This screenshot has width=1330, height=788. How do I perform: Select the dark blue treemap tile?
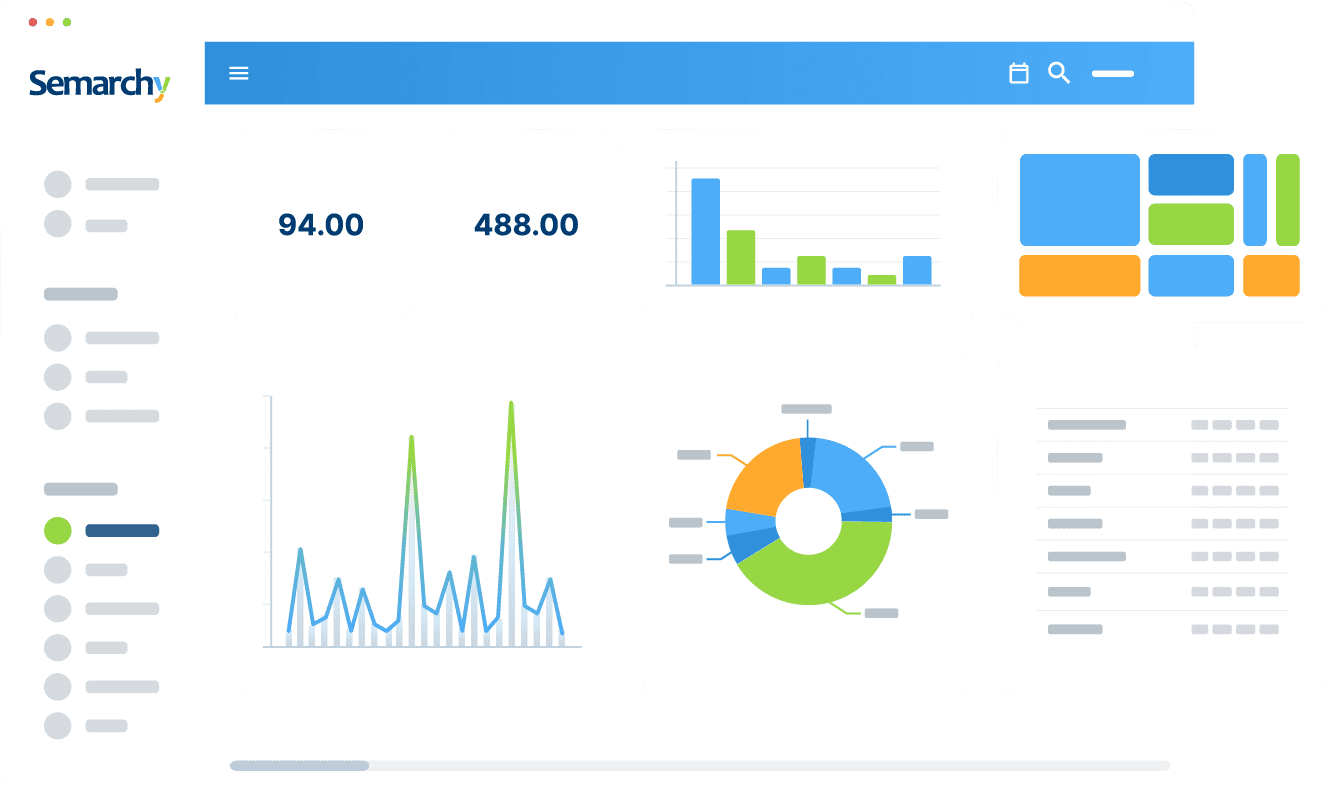click(x=1191, y=175)
